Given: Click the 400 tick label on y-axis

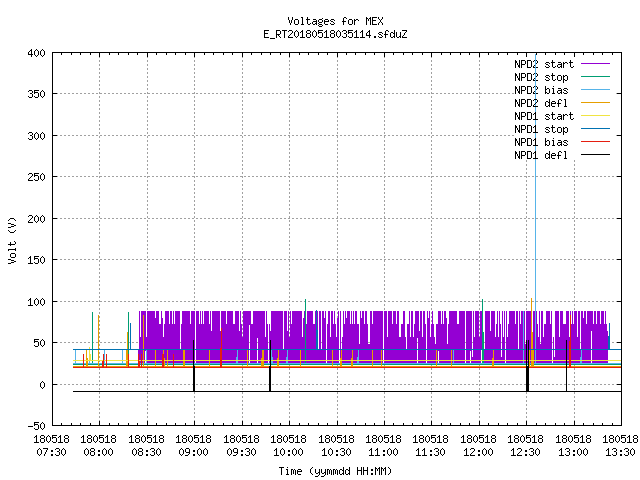Looking at the screenshot, I should coord(36,53).
